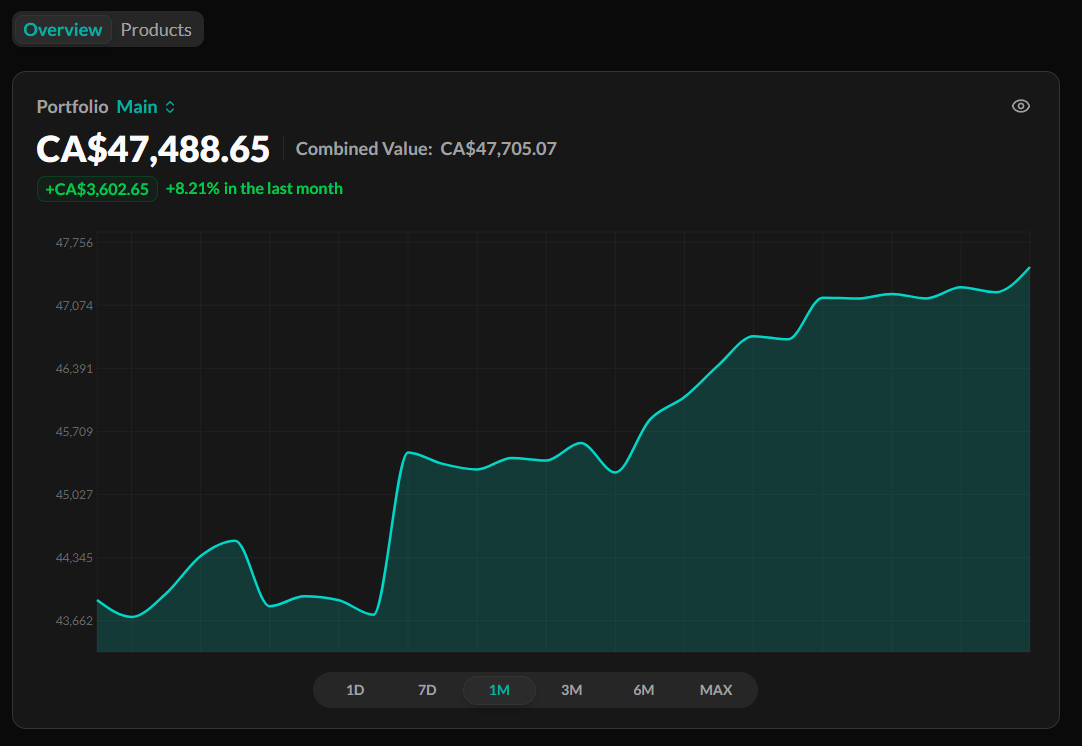Select the 6M time range
1082x746 pixels.
click(644, 690)
